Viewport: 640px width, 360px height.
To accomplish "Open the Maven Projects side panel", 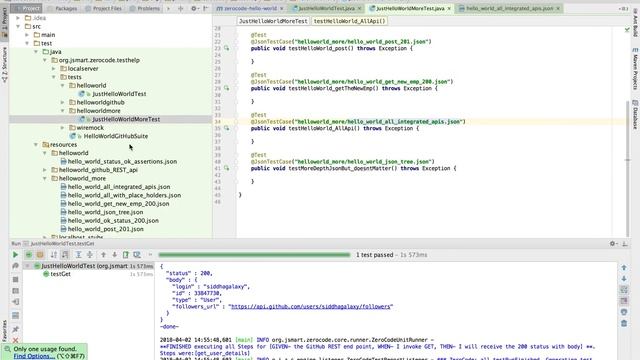I will pyautogui.click(x=635, y=68).
